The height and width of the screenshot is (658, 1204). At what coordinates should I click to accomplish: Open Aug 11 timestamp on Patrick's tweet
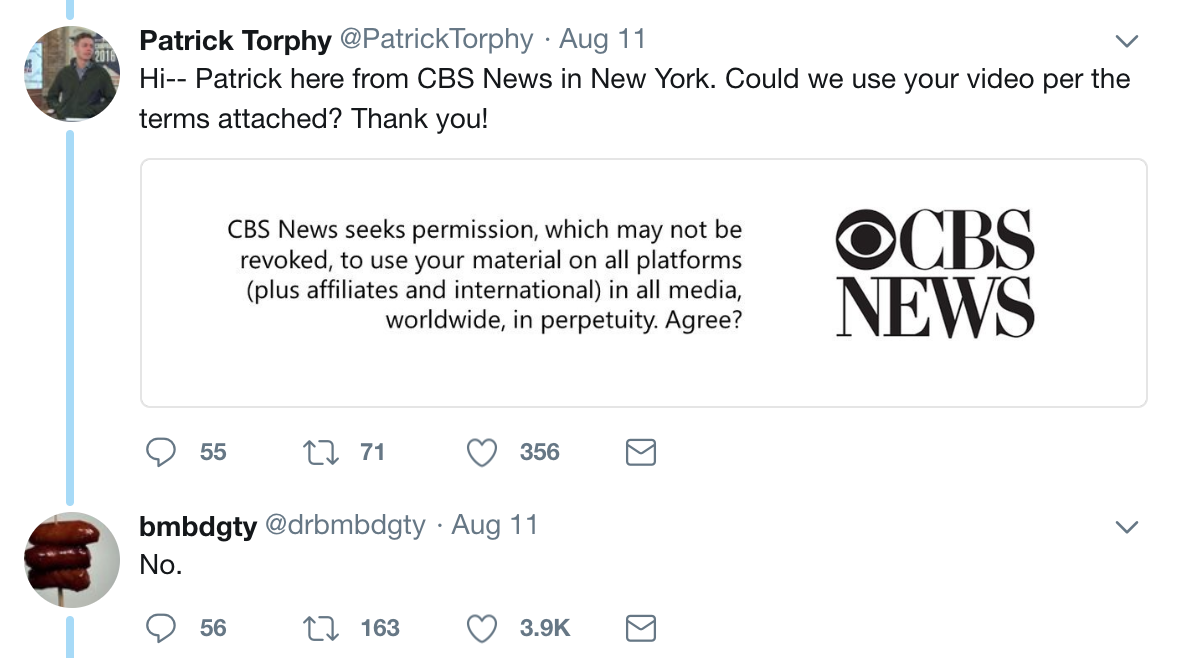603,40
